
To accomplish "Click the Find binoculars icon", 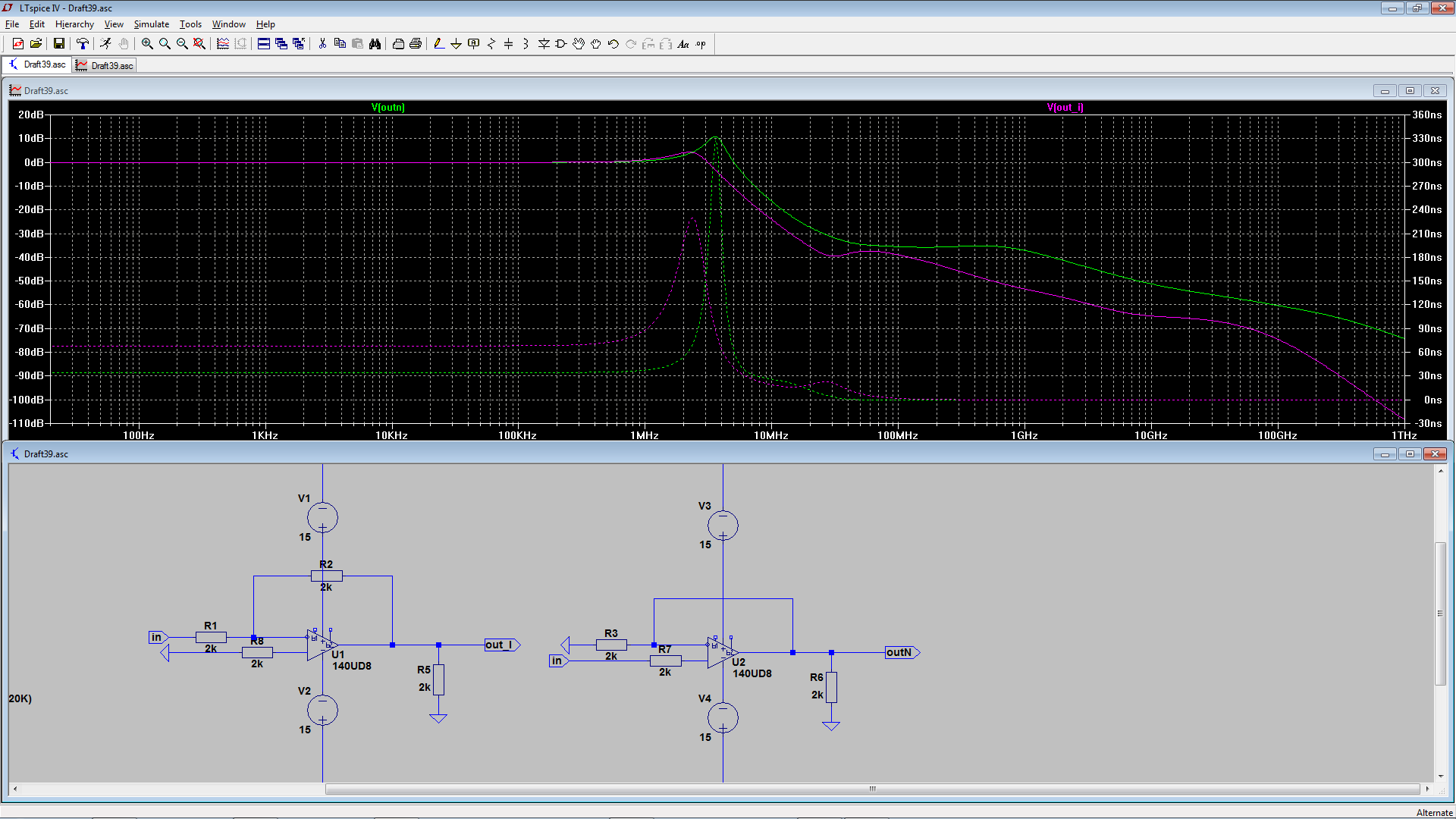I will coord(375,44).
